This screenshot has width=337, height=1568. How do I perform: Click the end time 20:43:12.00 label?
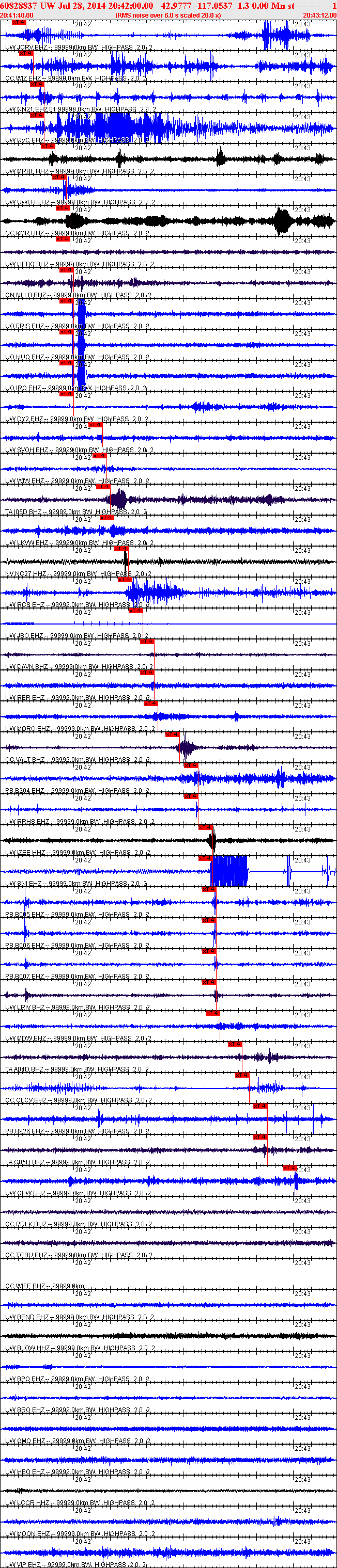pyautogui.click(x=319, y=15)
